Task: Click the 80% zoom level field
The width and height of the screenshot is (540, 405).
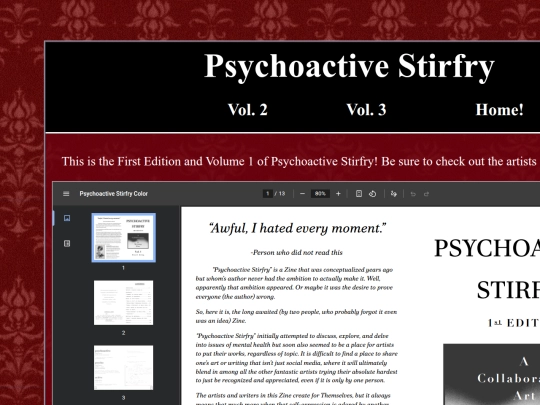Action: pos(320,194)
